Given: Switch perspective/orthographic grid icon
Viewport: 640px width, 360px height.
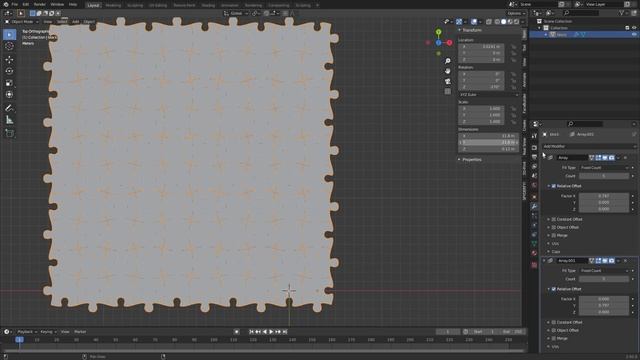Looking at the screenshot, I should pyautogui.click(x=448, y=91).
